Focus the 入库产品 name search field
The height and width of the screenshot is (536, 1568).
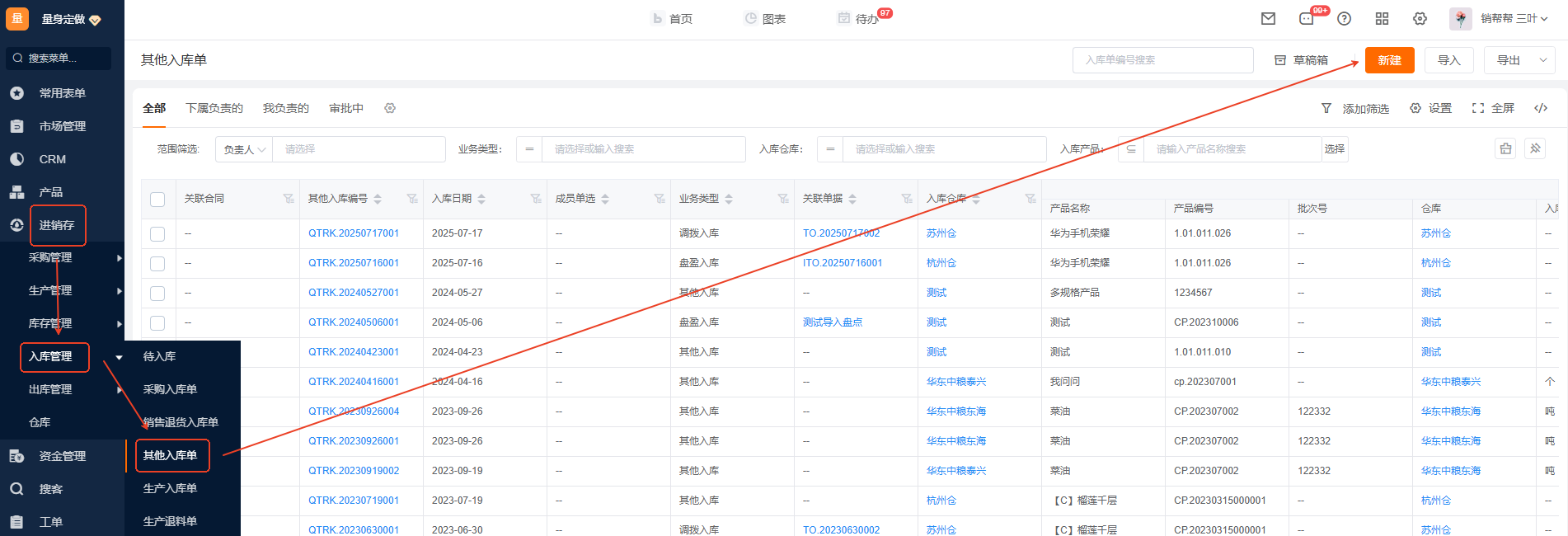[1232, 149]
